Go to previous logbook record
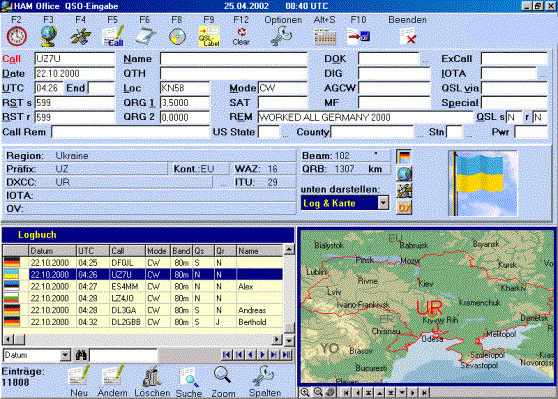Image resolution: width=558 pixels, height=399 pixels. coord(251,355)
